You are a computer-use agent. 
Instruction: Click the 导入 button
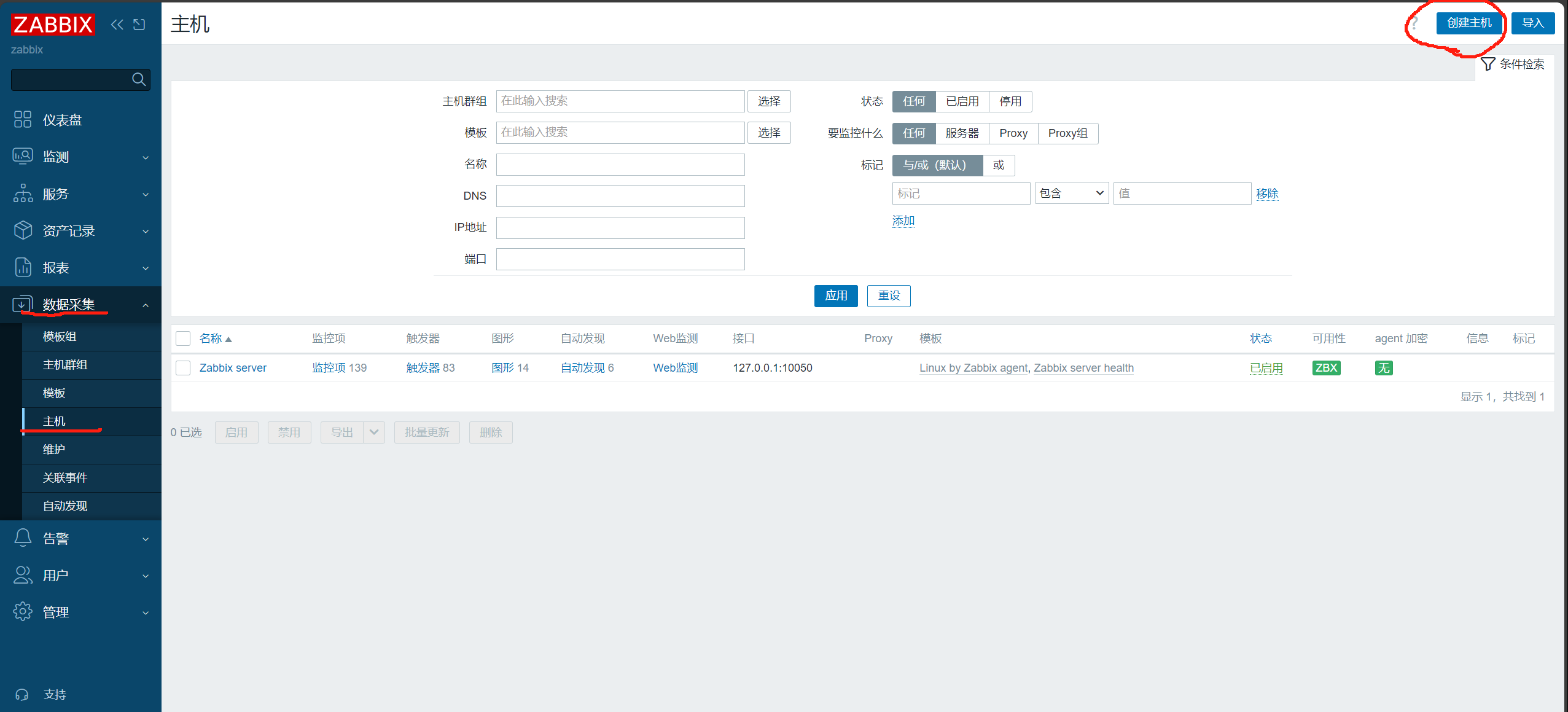1533,23
